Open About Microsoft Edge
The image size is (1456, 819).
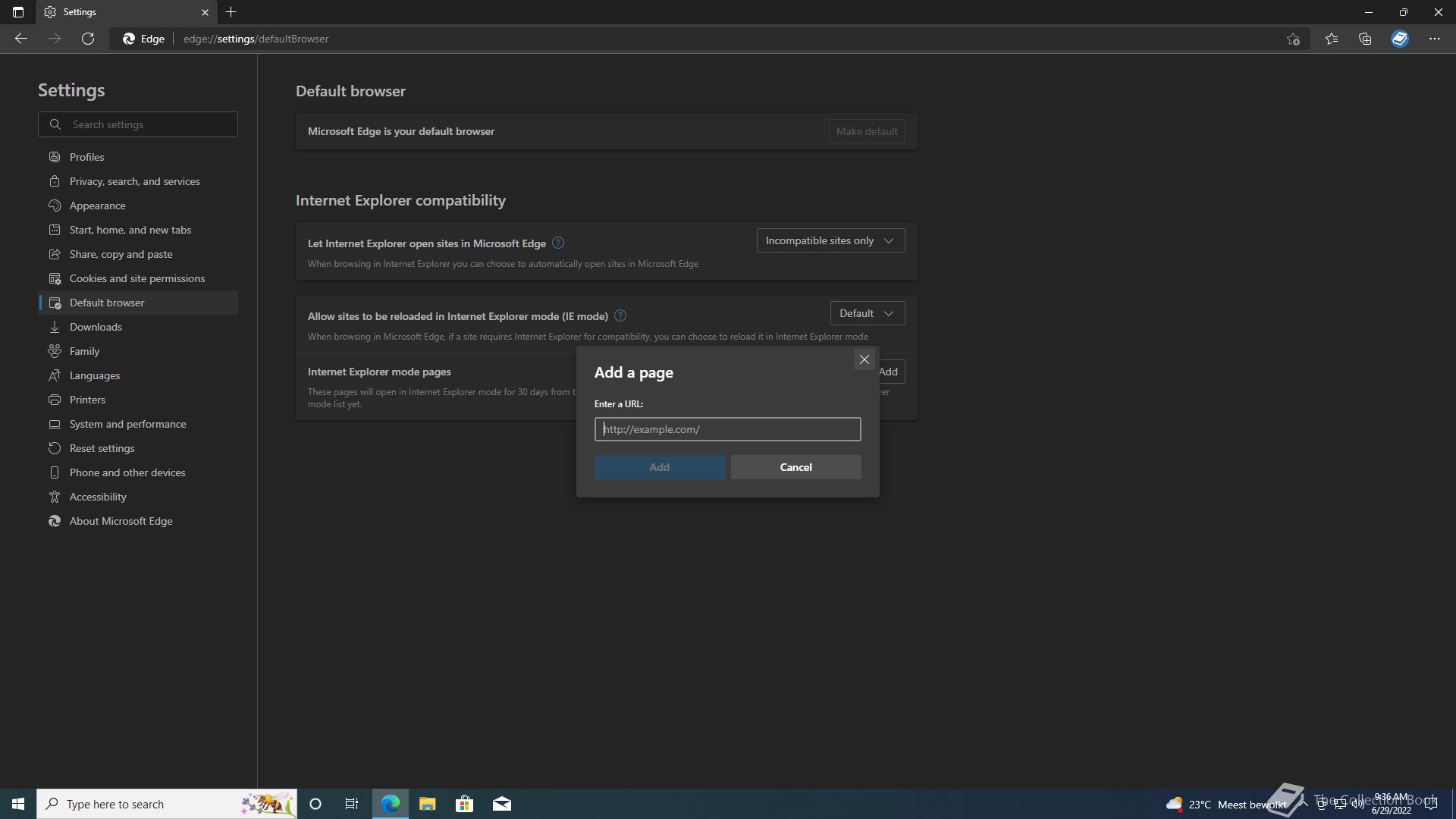(x=138, y=521)
